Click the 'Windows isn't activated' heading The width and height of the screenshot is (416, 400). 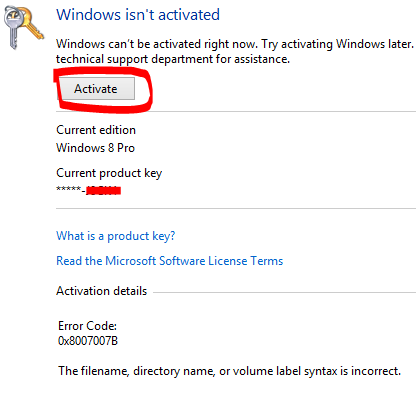tap(138, 15)
